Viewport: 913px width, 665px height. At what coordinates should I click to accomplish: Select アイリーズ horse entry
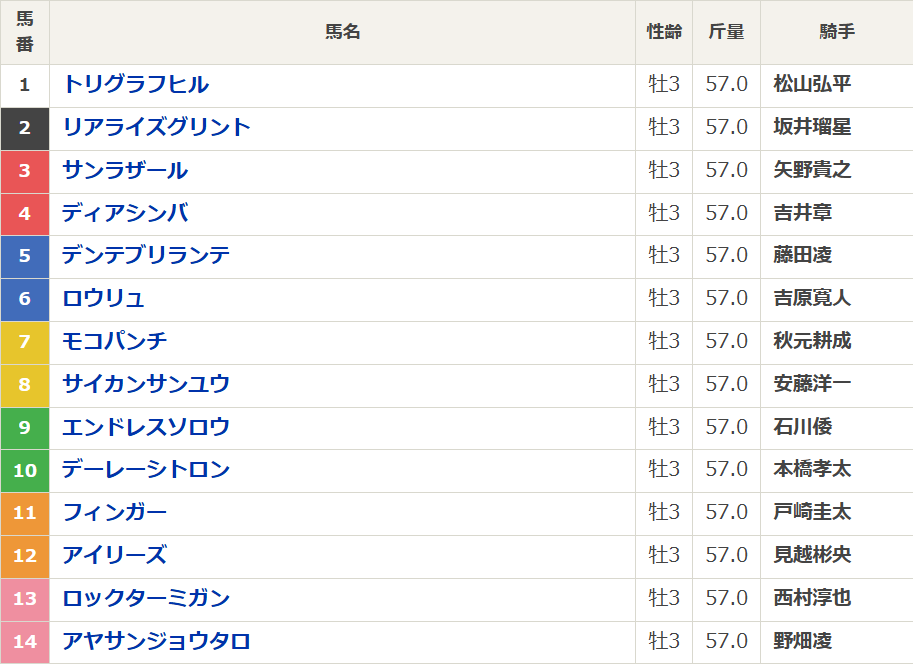[x=115, y=556]
